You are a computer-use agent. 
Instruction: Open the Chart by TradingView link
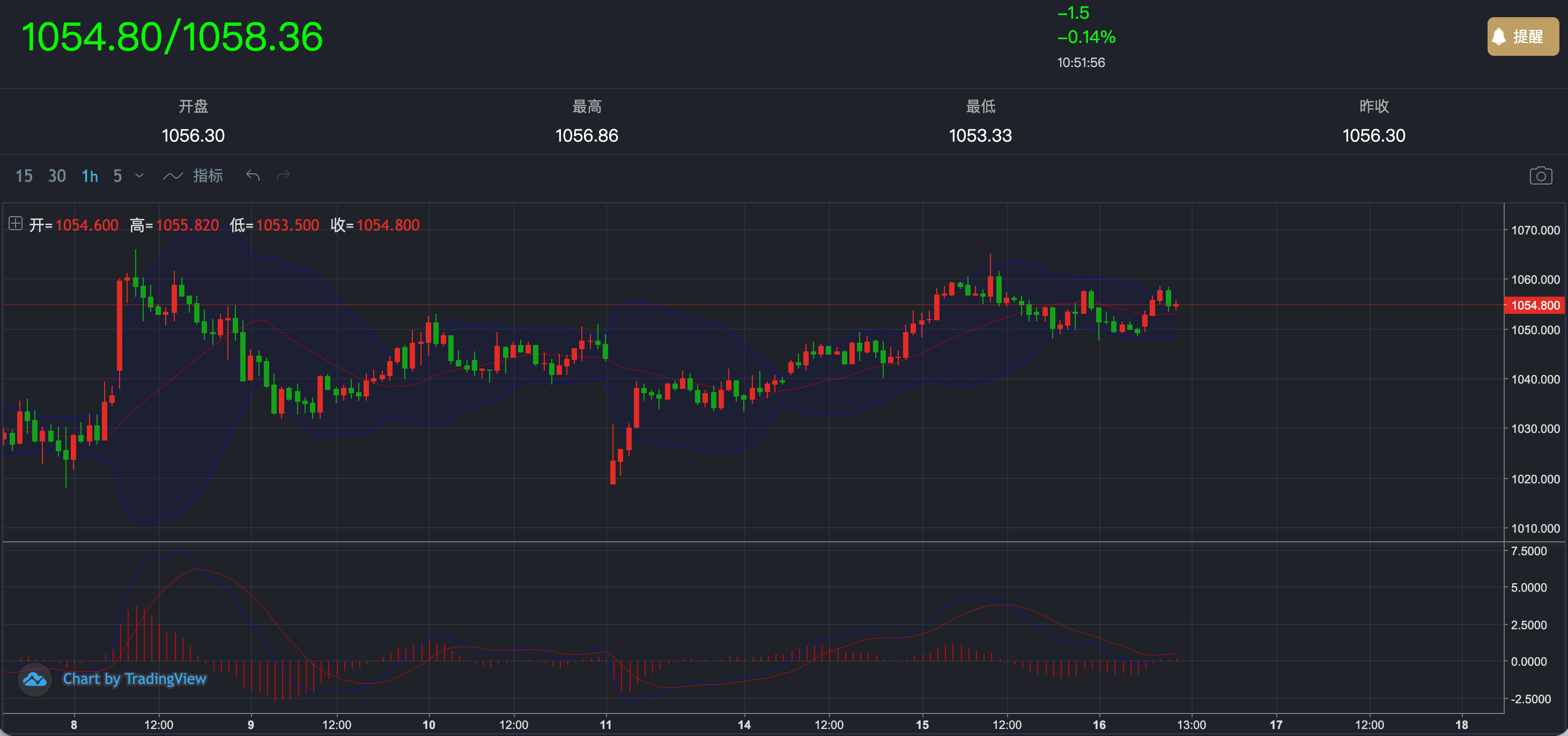click(135, 679)
